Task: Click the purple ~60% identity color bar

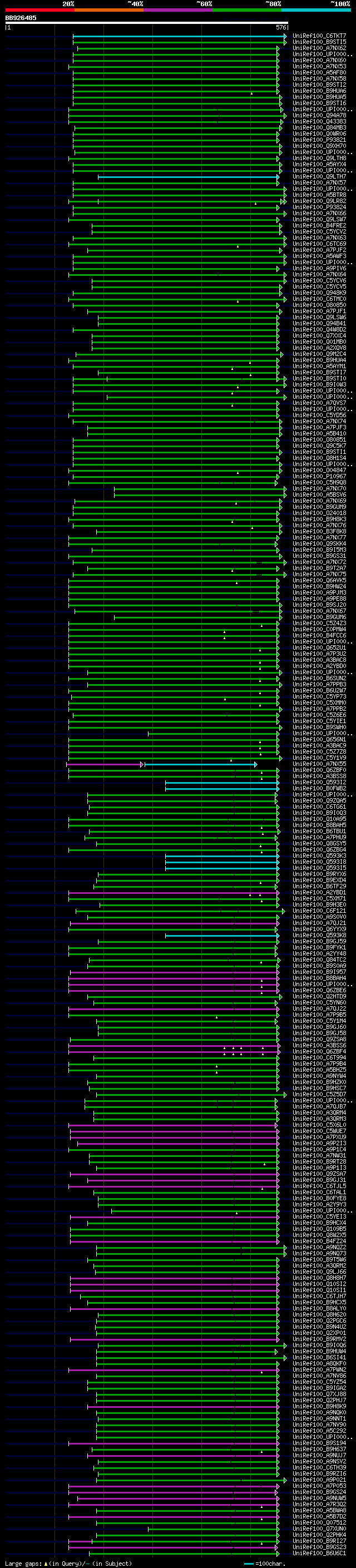Action: click(x=179, y=10)
